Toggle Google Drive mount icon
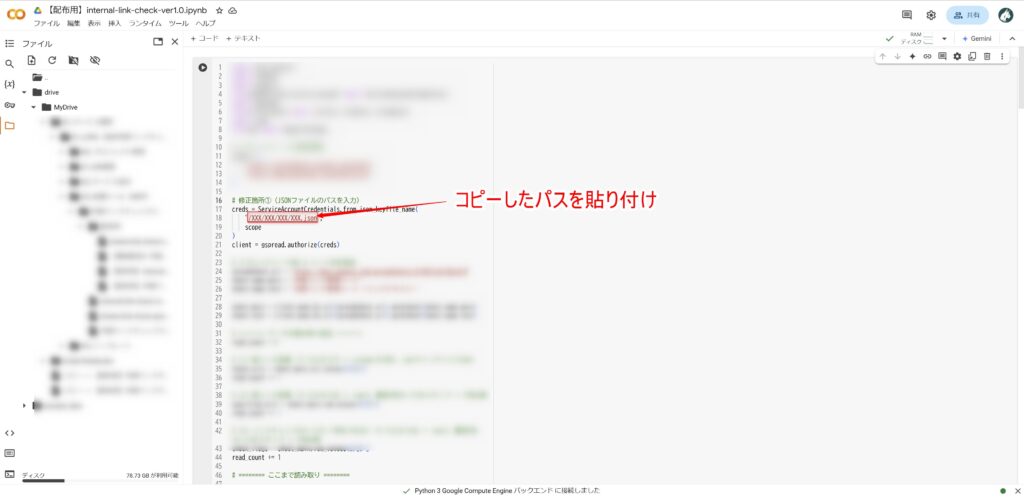Screen dimensions: 1024x497 click(73, 61)
